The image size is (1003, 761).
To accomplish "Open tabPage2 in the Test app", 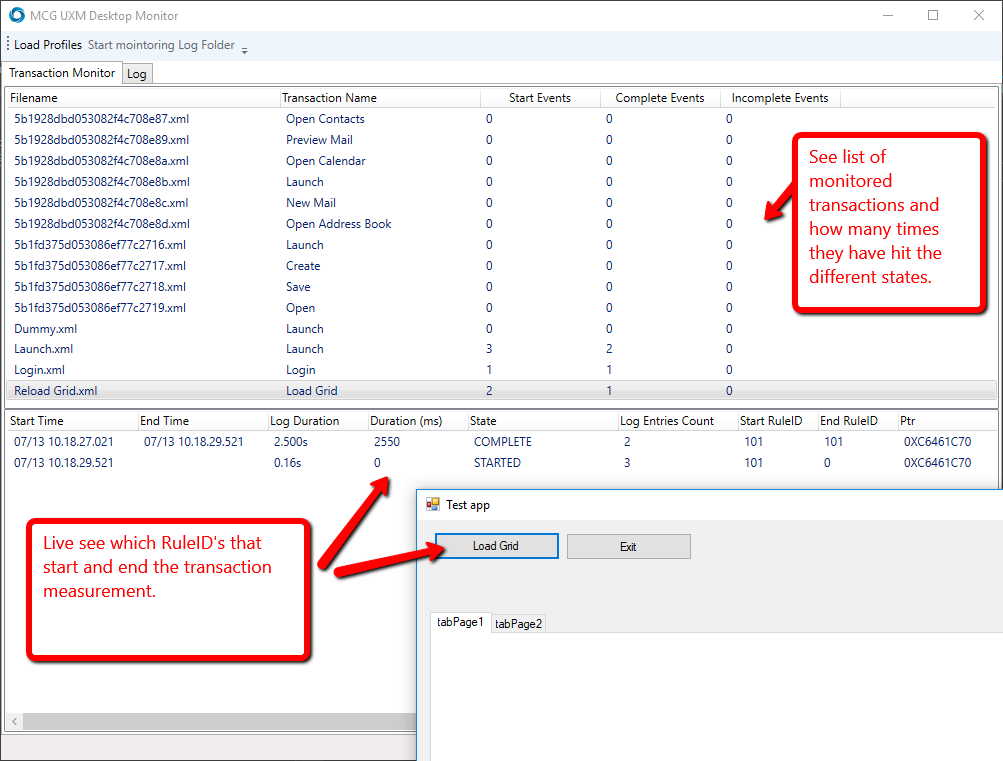I will (x=519, y=623).
